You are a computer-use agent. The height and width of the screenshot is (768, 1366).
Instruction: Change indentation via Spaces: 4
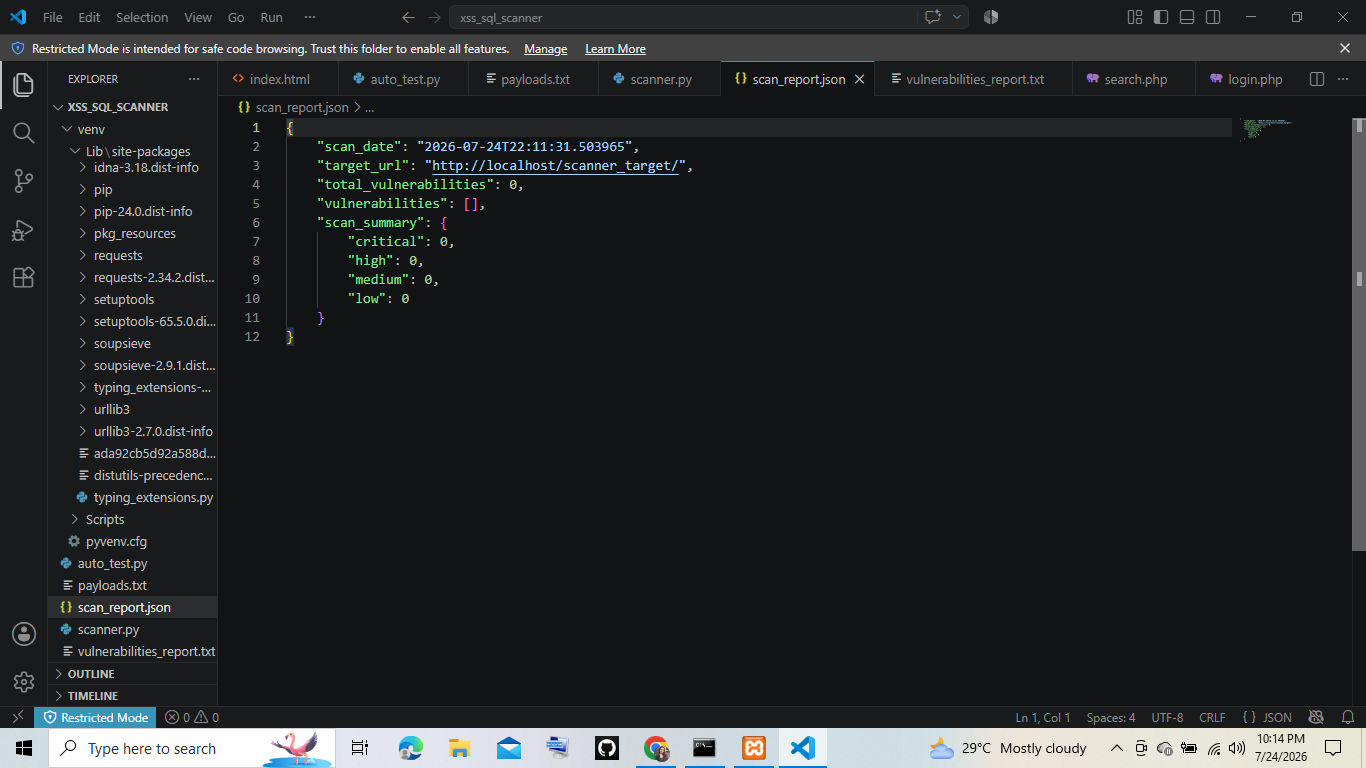(x=1111, y=717)
